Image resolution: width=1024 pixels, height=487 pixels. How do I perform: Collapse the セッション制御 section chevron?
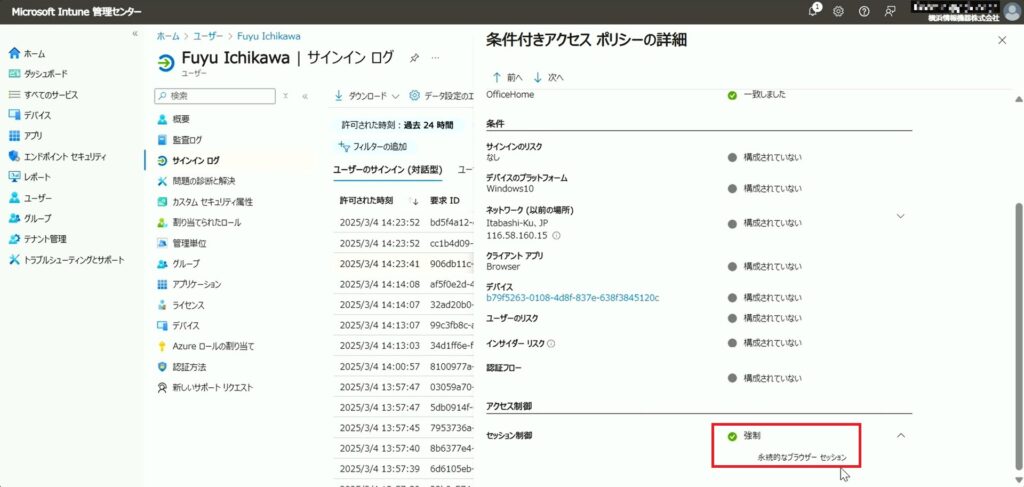click(x=901, y=435)
